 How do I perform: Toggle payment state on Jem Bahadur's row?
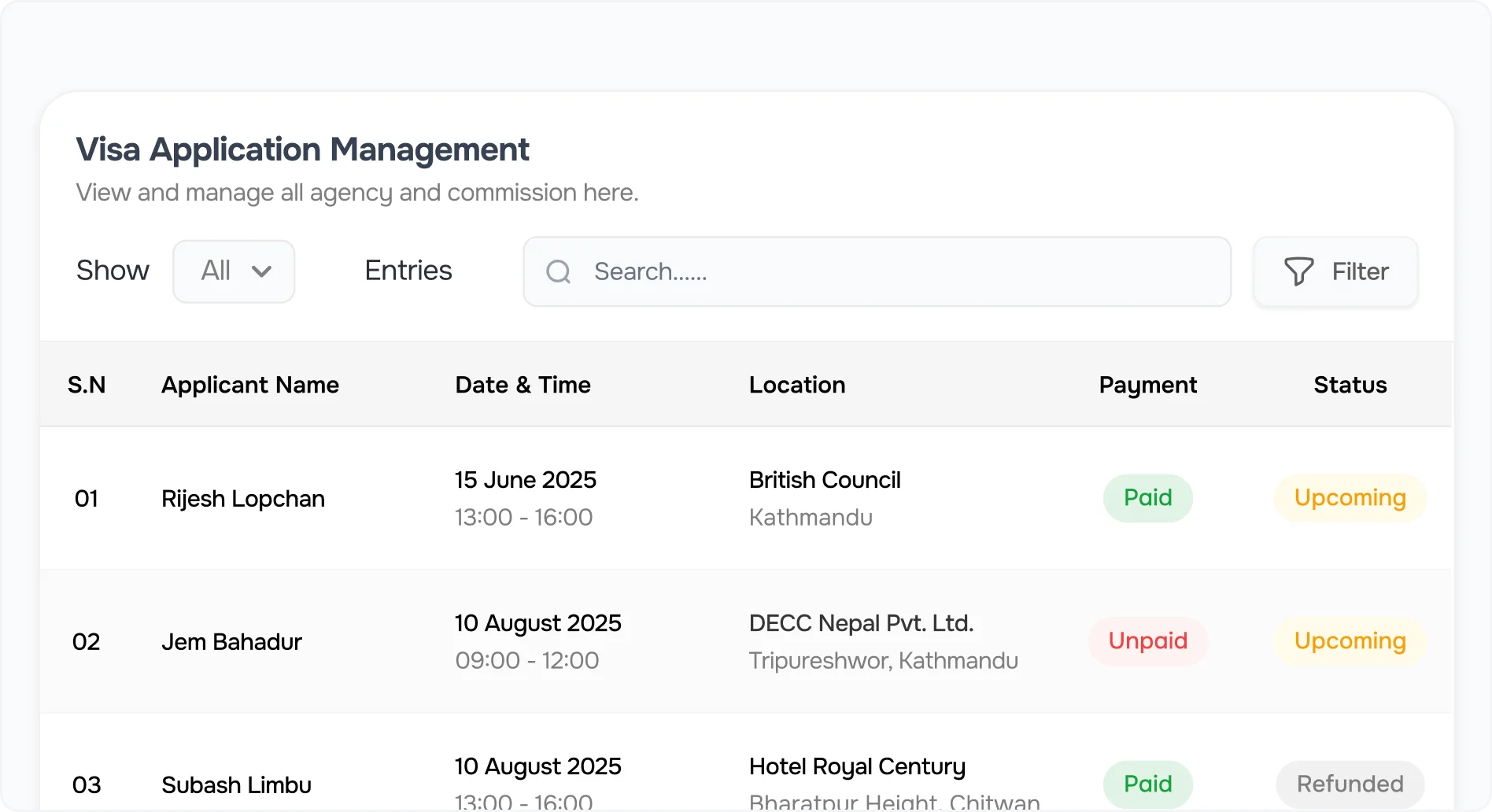coord(1147,641)
